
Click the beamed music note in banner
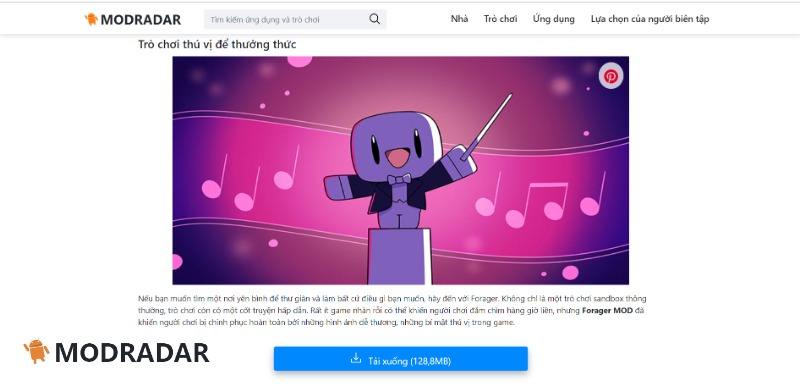tap(536, 204)
